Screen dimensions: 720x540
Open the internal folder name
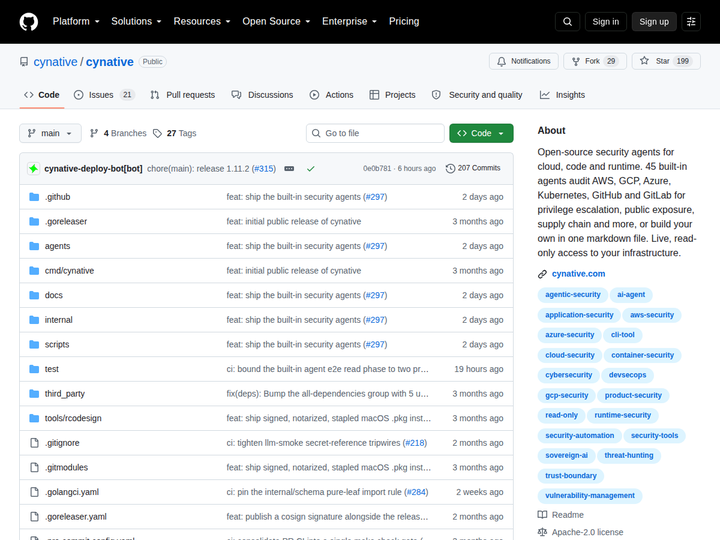coord(58,320)
